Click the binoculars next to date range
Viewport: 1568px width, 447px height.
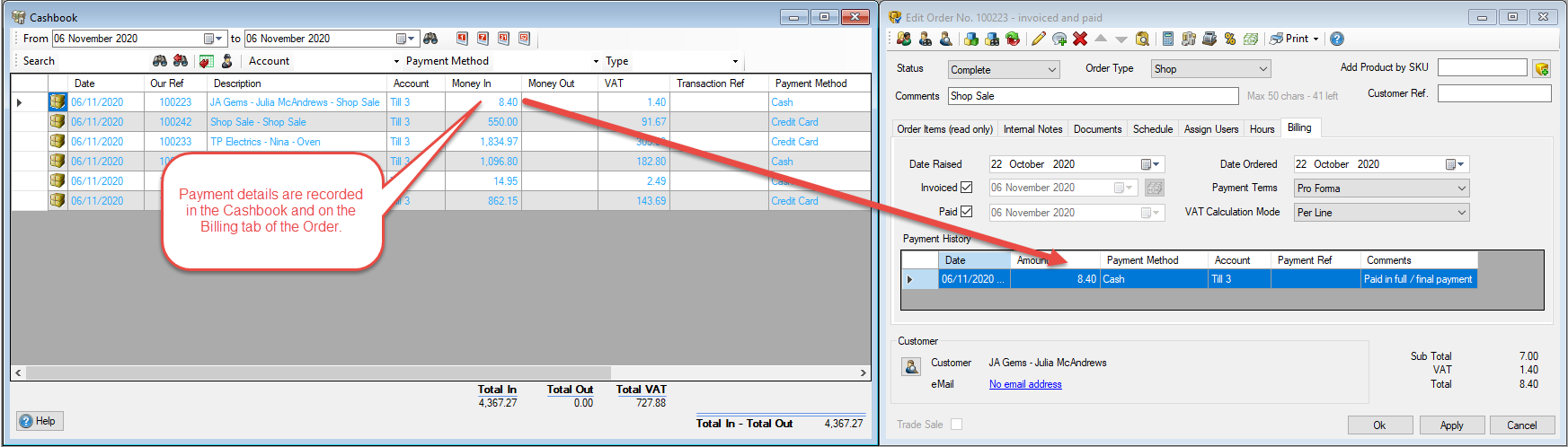tap(431, 39)
